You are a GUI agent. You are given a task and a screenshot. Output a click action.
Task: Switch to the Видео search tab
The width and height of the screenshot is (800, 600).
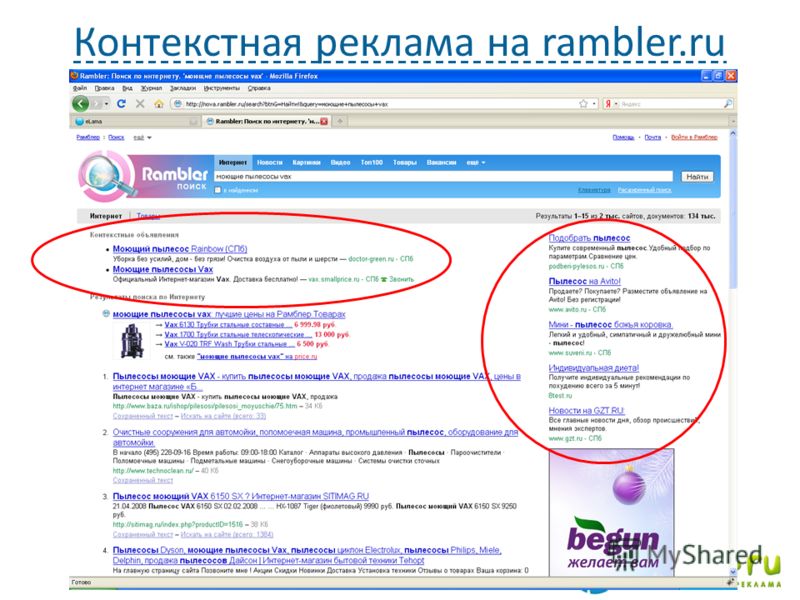pyautogui.click(x=340, y=163)
